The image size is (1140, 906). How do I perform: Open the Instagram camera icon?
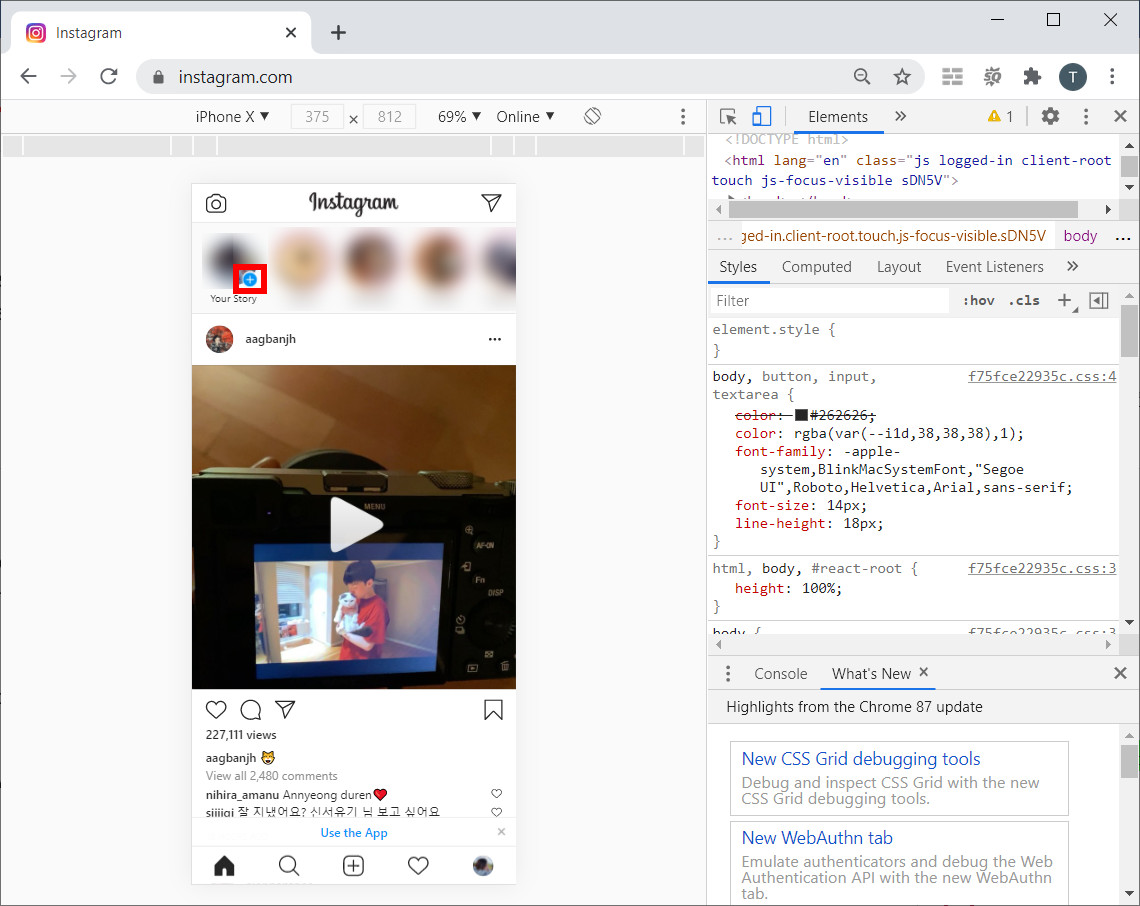216,204
